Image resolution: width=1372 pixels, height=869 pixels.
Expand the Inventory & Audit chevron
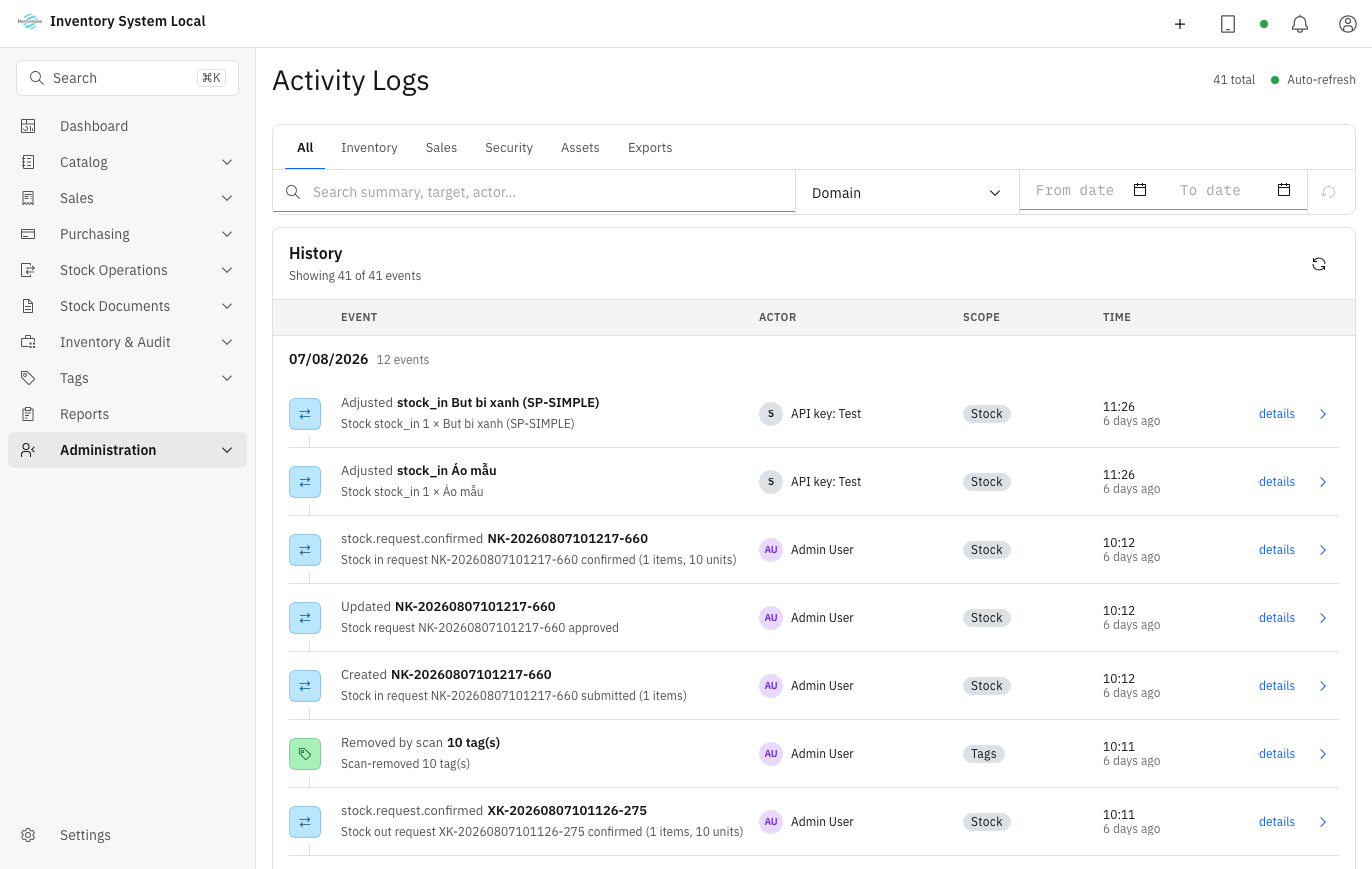[227, 342]
